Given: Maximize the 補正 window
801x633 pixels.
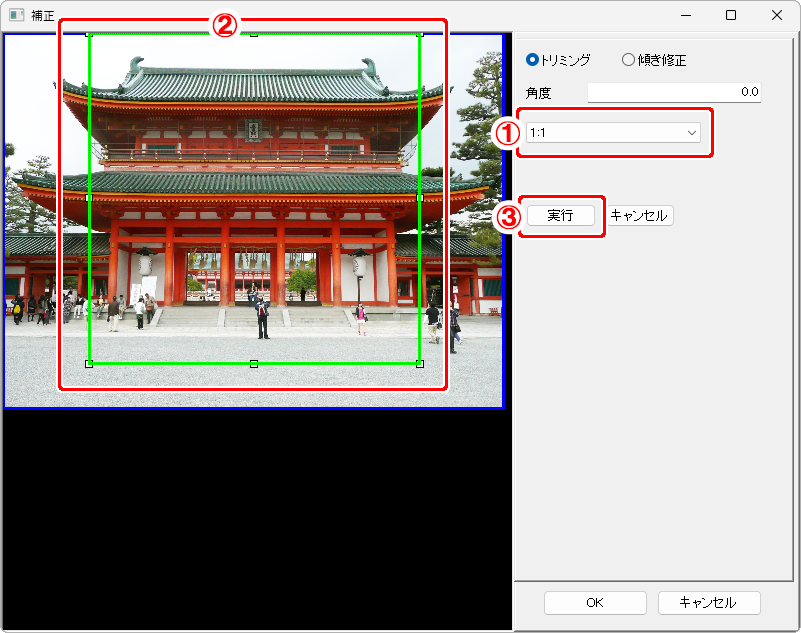Looking at the screenshot, I should pyautogui.click(x=731, y=15).
